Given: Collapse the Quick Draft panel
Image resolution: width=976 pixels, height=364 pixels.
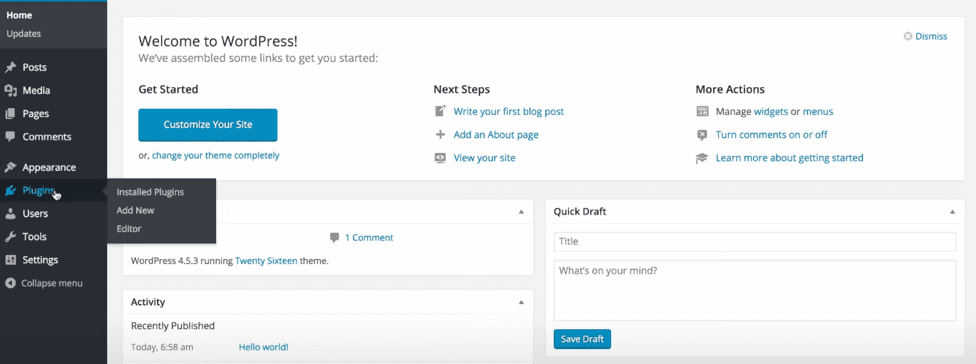Looking at the screenshot, I should click(x=952, y=212).
